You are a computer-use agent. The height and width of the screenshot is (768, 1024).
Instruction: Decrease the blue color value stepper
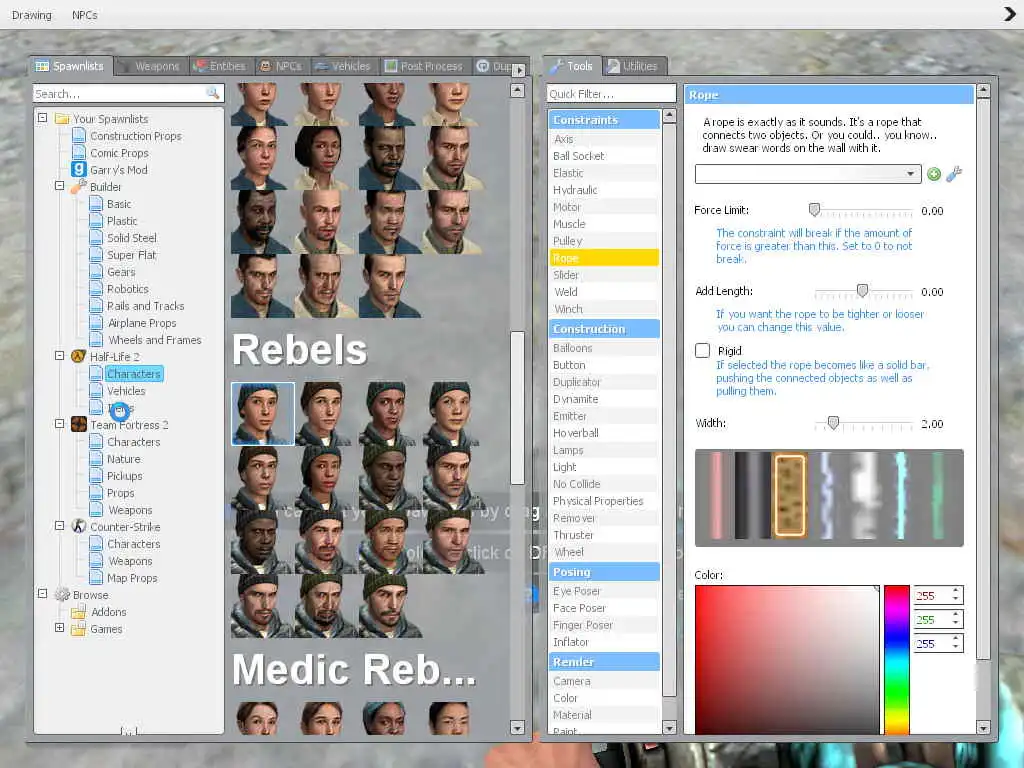(x=955, y=647)
